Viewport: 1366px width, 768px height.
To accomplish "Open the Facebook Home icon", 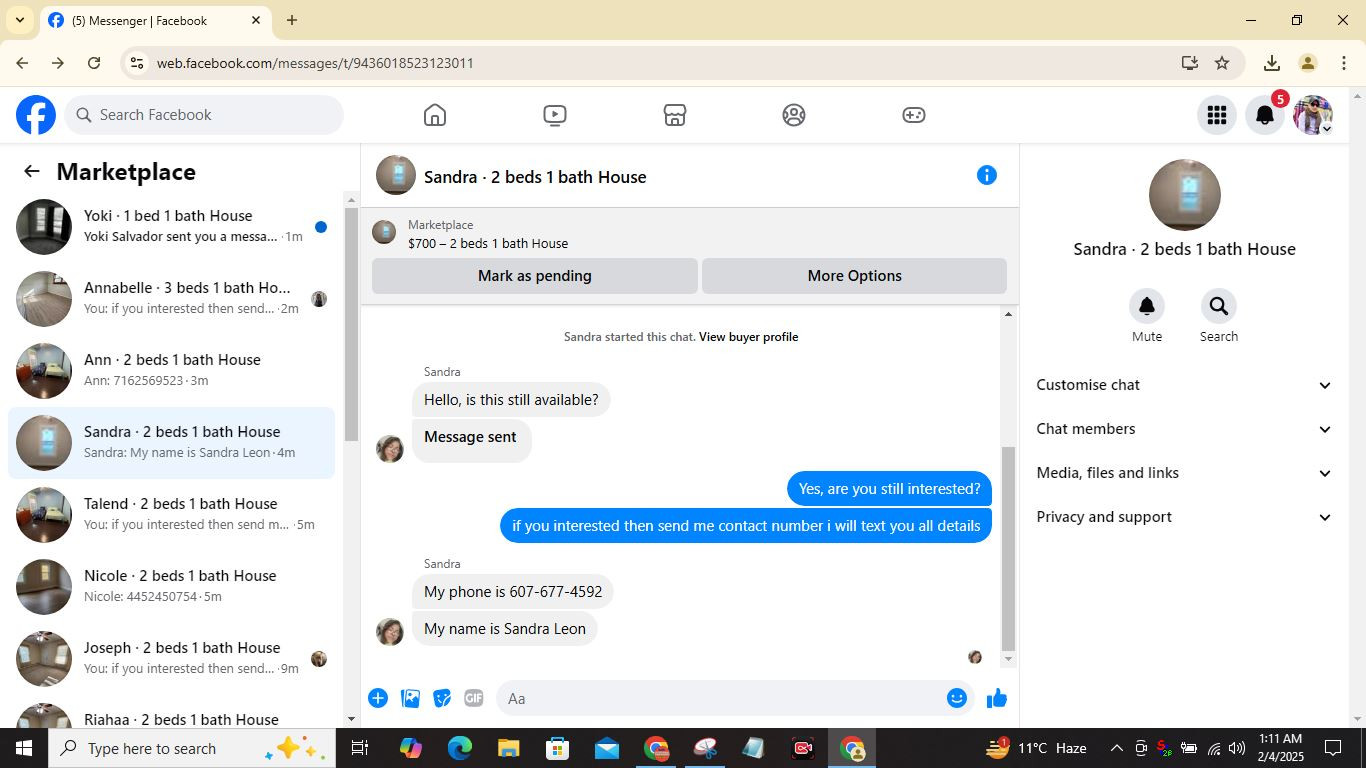I will coord(435,115).
